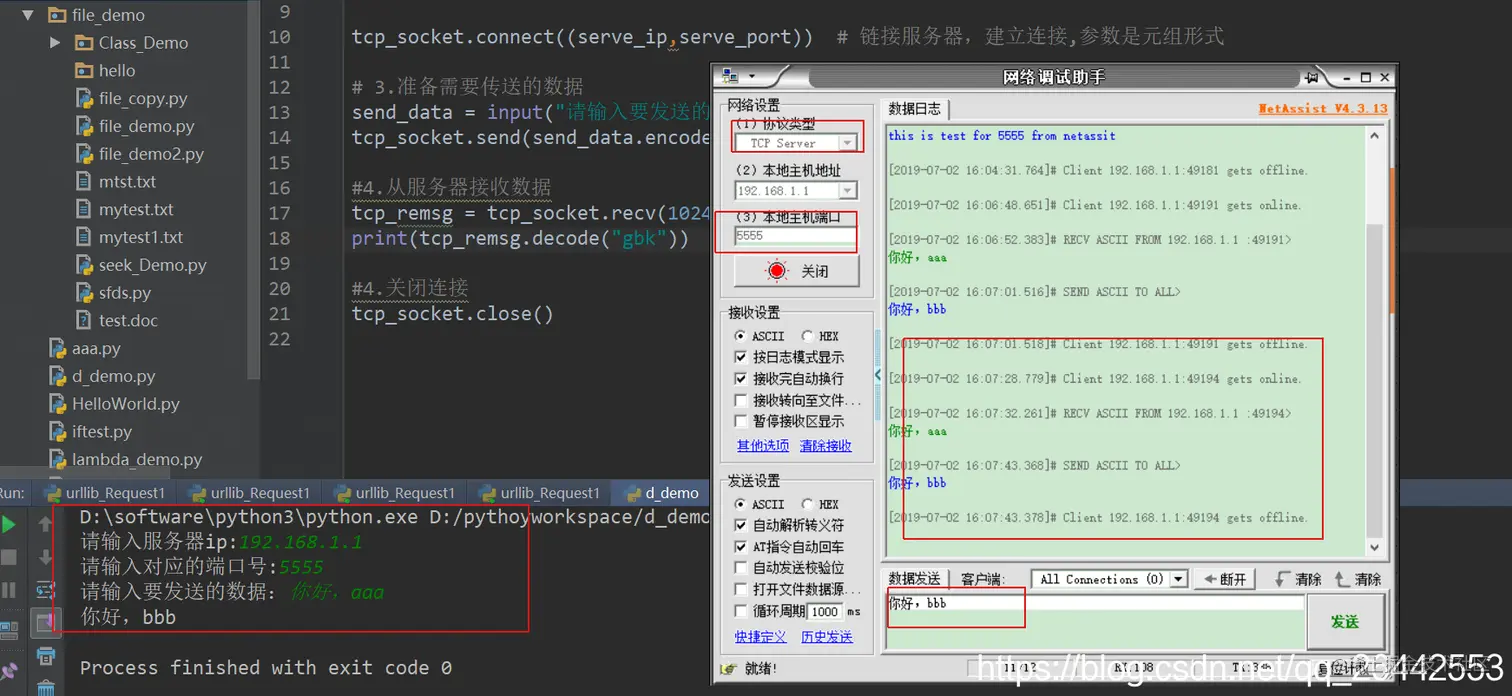Click the local port field showing 5555

pyautogui.click(x=795, y=236)
